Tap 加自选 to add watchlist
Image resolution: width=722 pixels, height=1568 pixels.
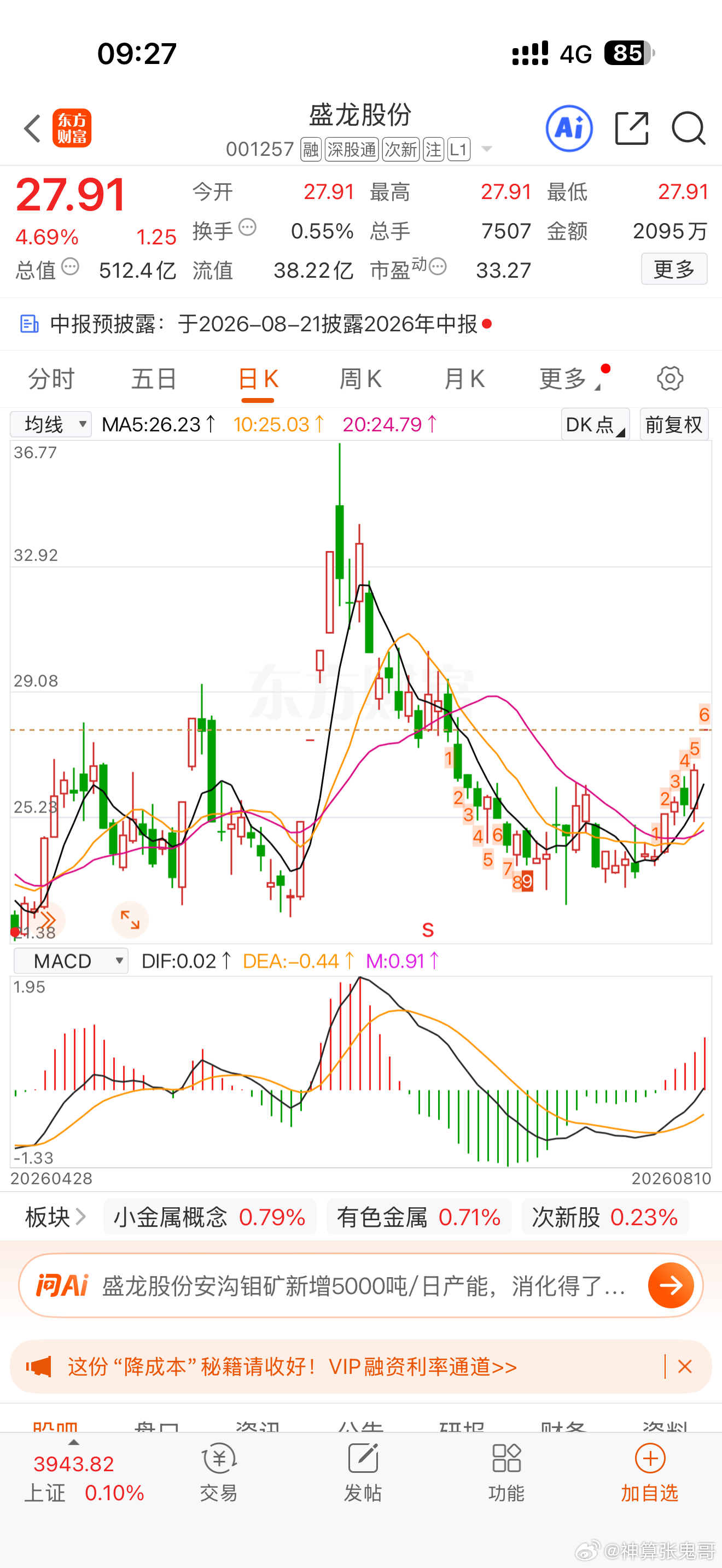(x=650, y=1473)
